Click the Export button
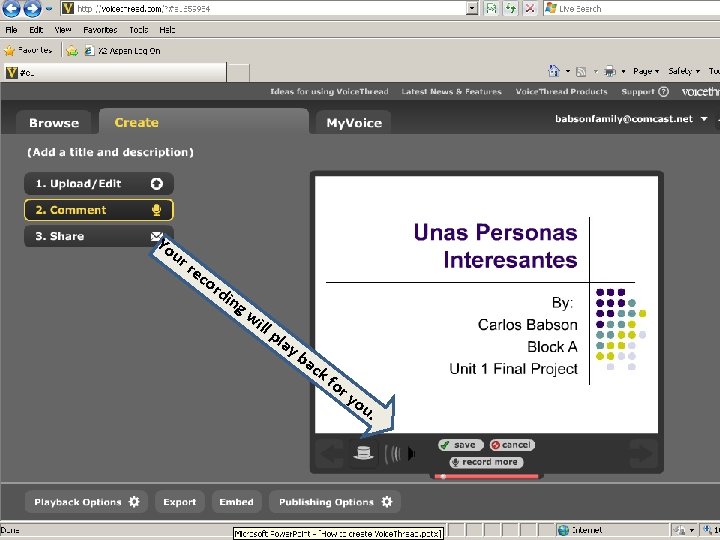Screen dimensions: 720x540 (180, 502)
